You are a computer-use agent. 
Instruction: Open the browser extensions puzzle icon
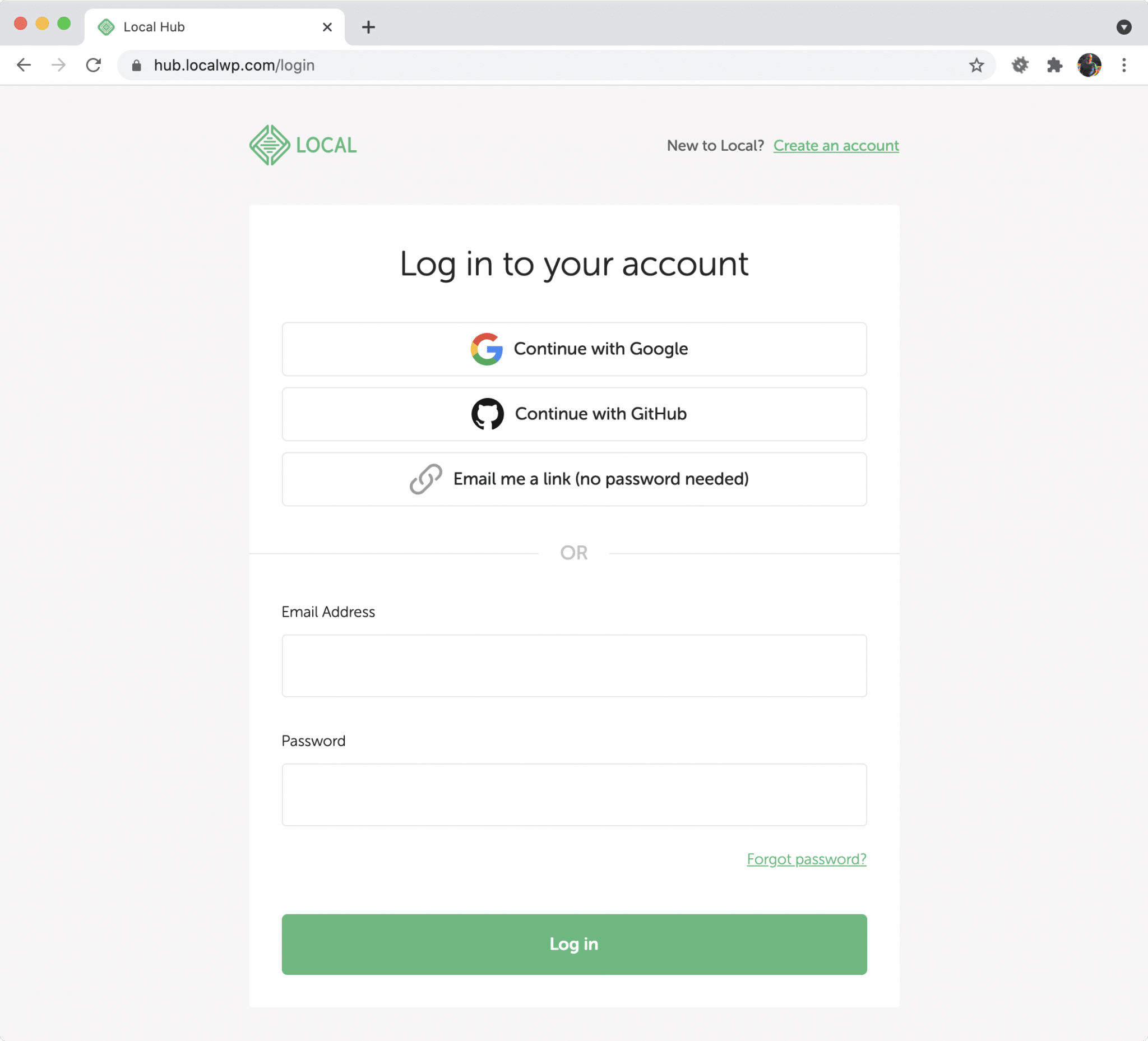1054,65
